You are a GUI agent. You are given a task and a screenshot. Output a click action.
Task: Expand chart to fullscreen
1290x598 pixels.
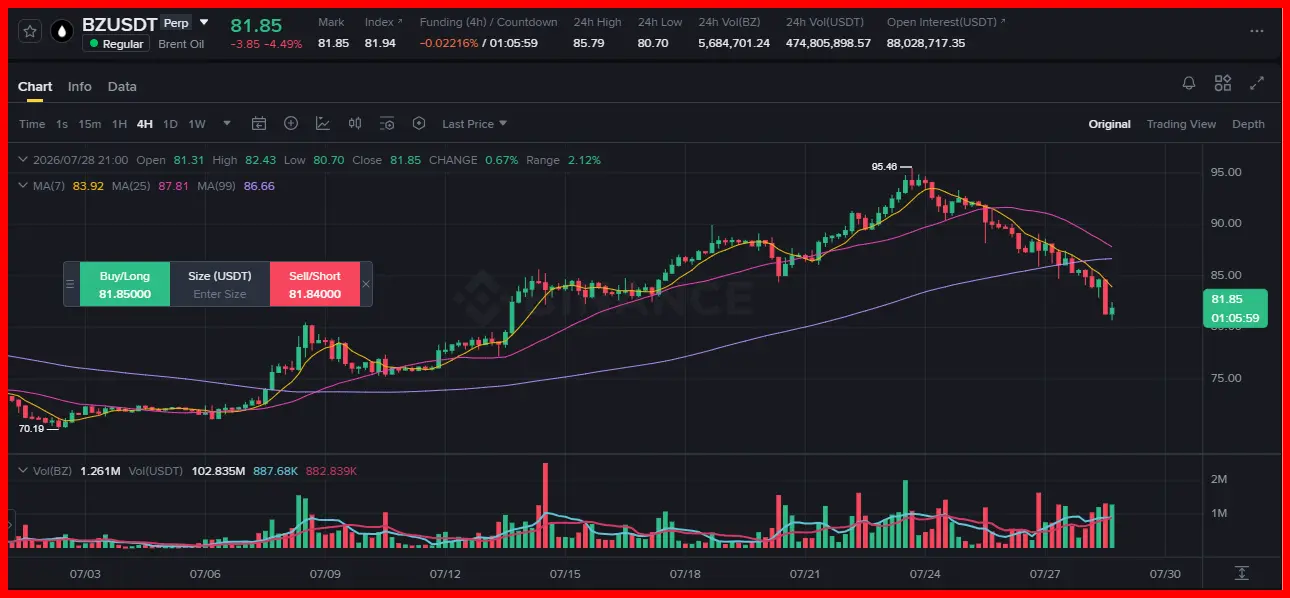[1258, 83]
